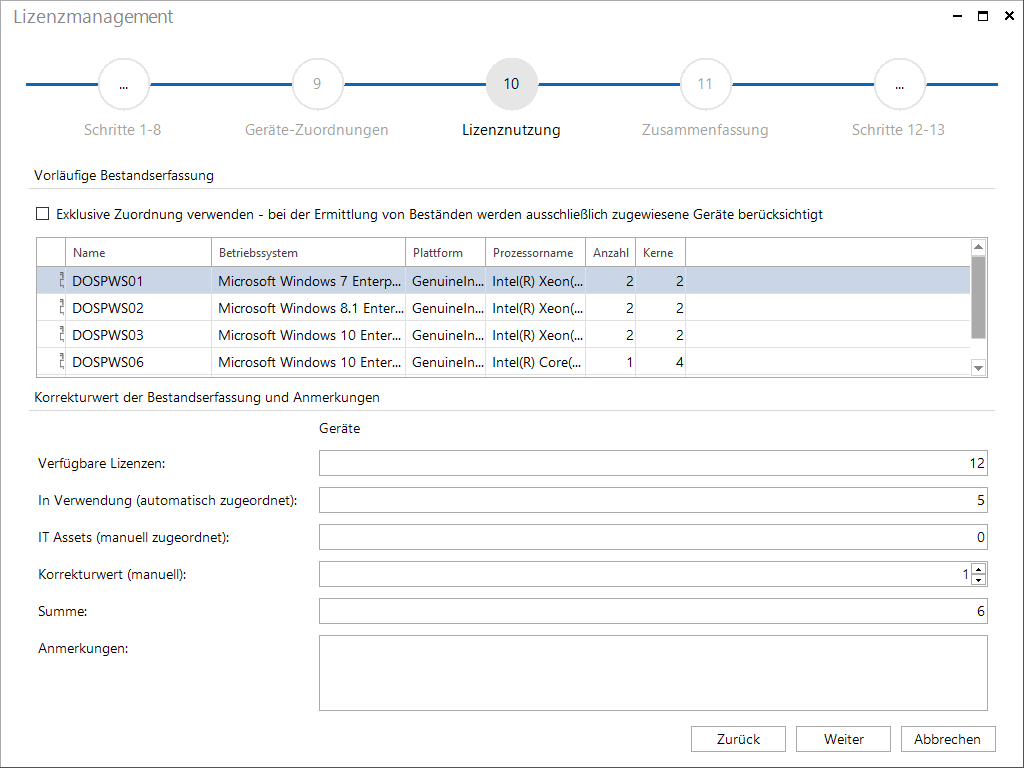Select the DOSPWS06 row name
1024x768 pixels.
[x=108, y=362]
